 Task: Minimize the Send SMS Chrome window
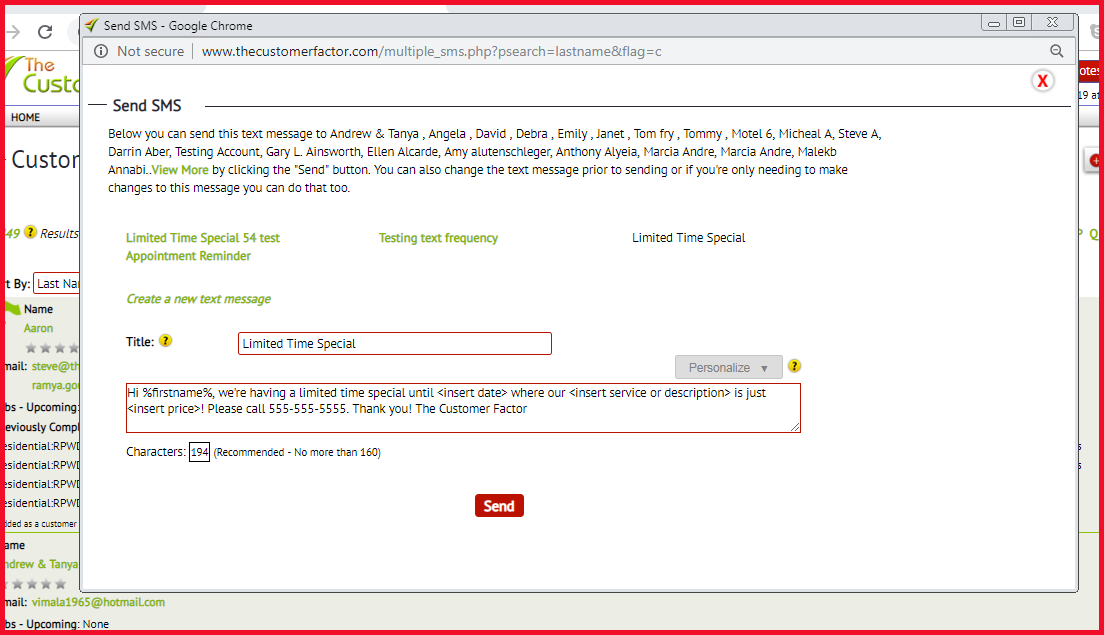[x=993, y=23]
